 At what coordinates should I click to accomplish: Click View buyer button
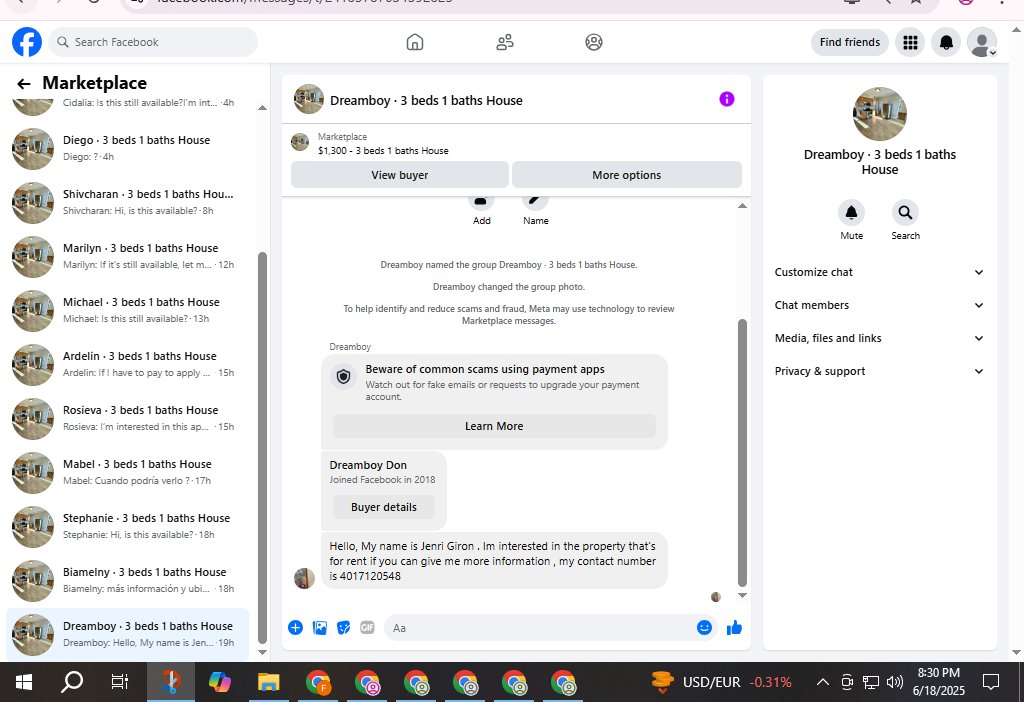click(x=400, y=175)
